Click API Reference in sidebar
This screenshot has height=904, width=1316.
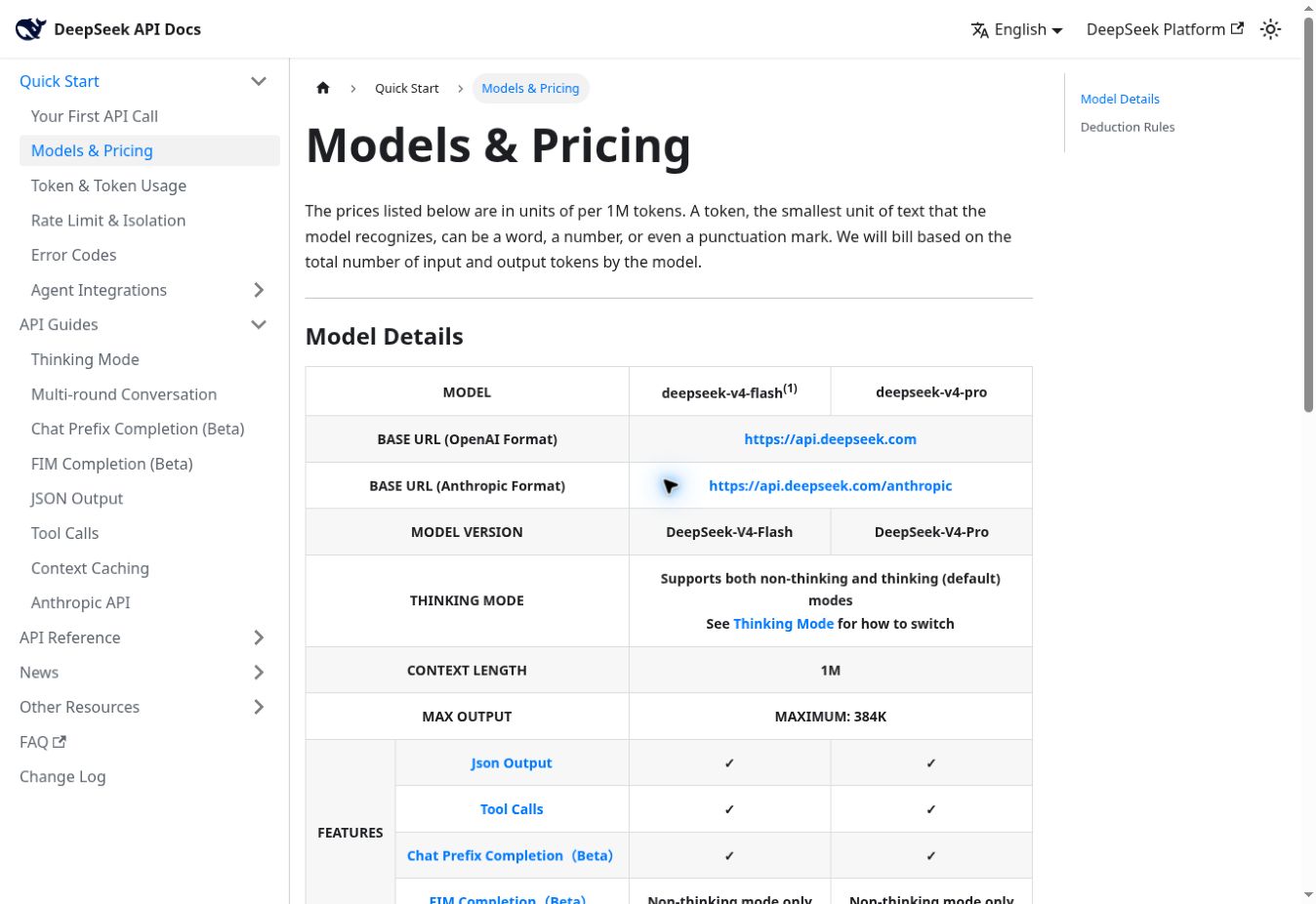70,637
